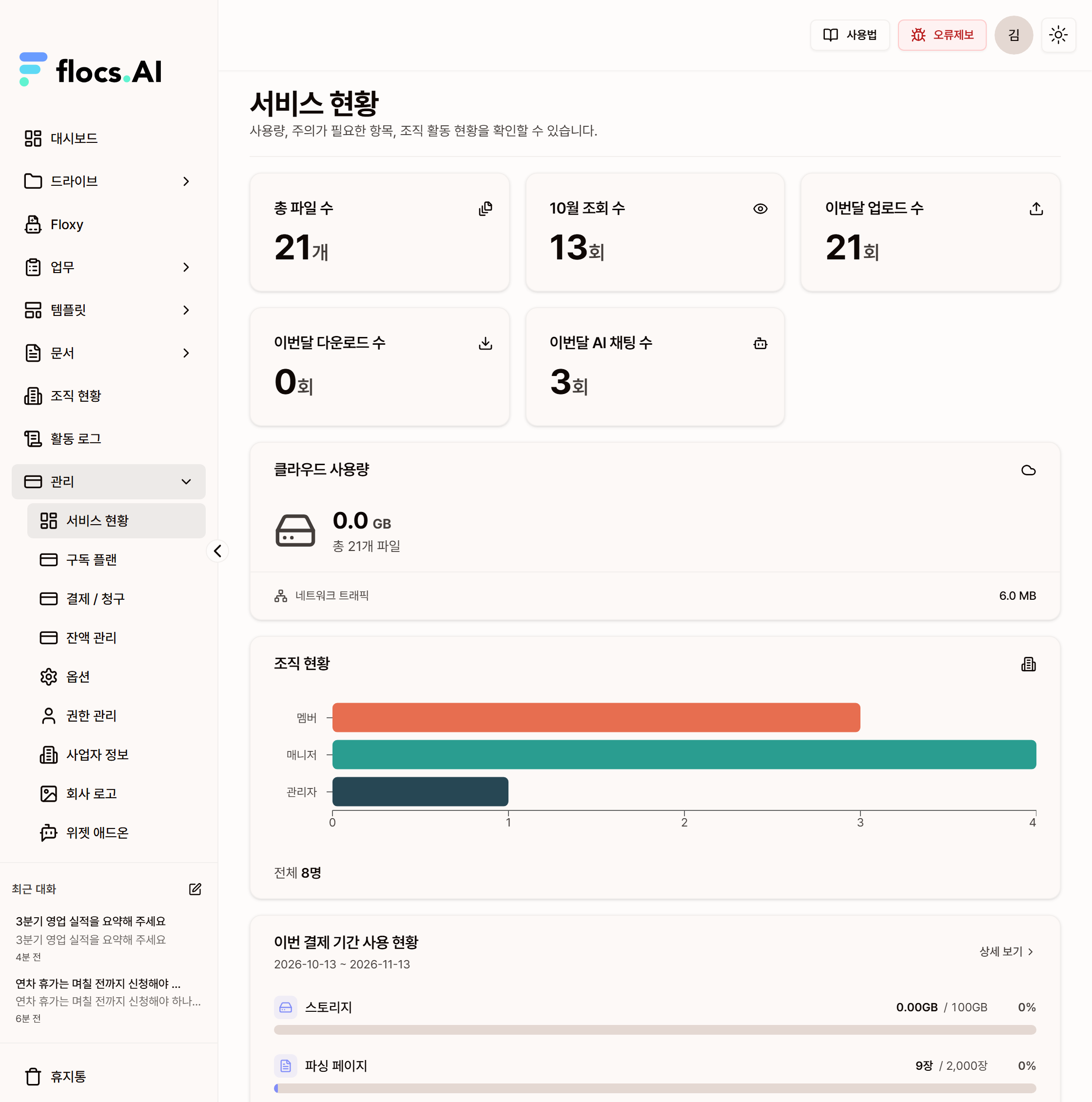Expand the 드라이브 submenu chevron
This screenshot has width=1092, height=1102.
pos(186,181)
